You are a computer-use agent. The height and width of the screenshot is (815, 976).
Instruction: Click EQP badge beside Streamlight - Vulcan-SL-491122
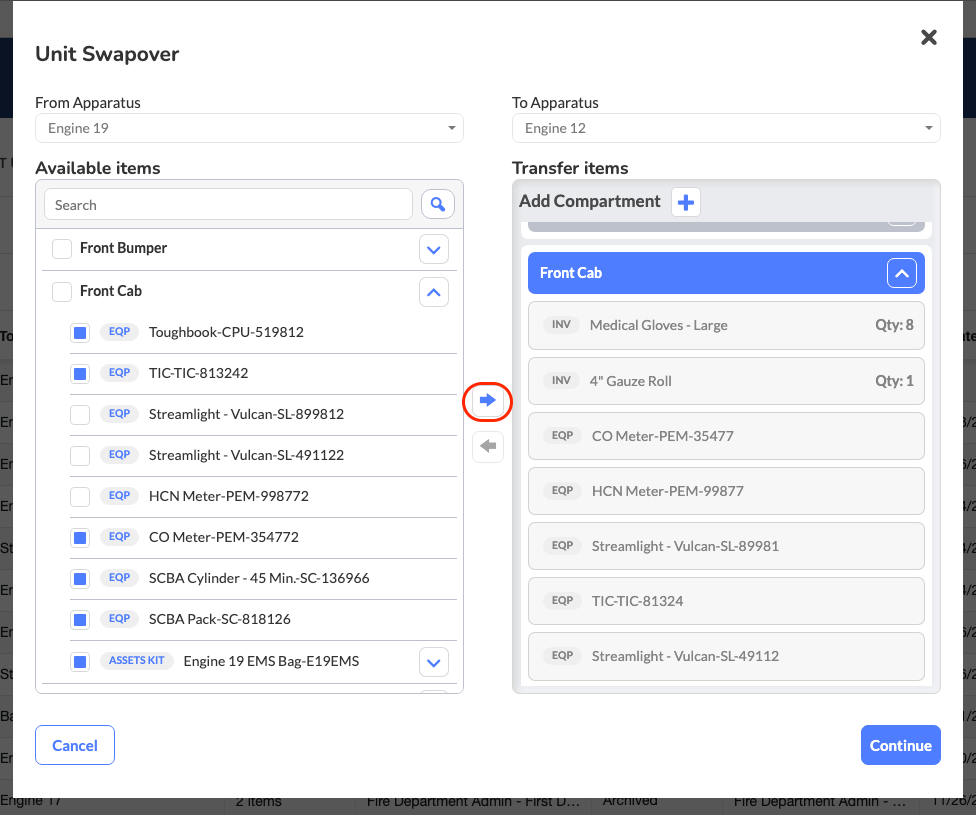[119, 455]
